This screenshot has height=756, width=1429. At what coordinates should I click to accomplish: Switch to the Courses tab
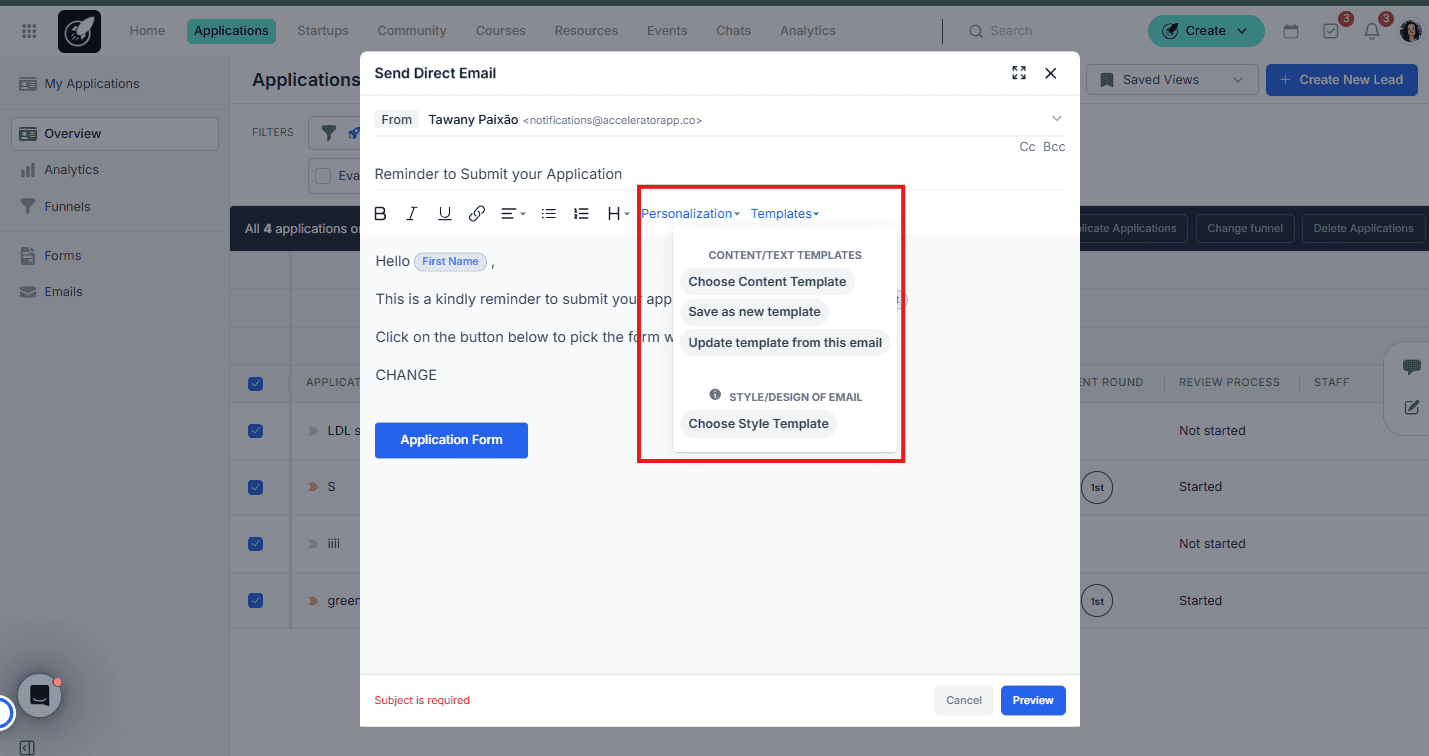pos(500,31)
